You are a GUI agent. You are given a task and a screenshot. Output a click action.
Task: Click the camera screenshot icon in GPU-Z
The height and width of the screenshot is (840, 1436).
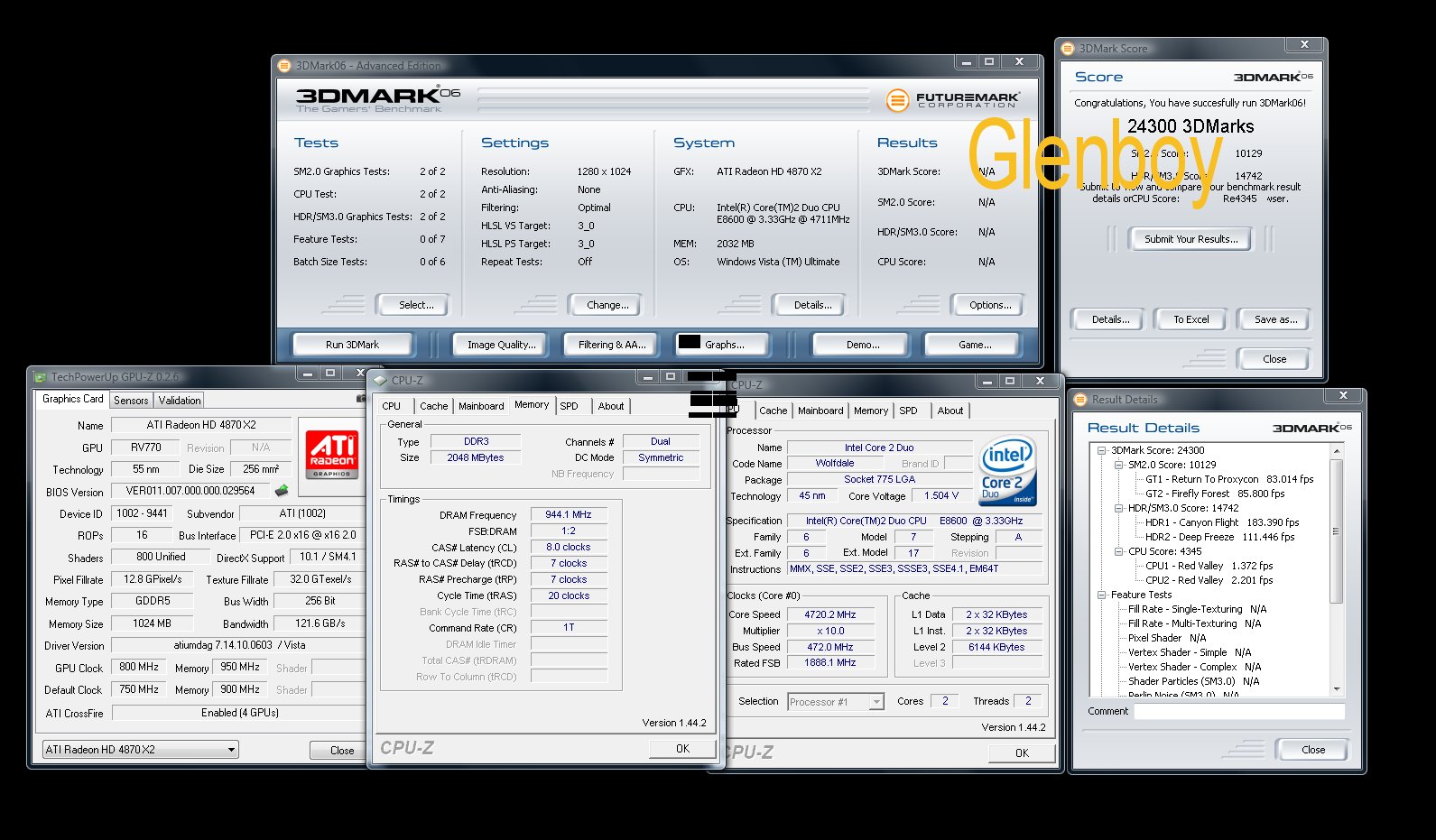pos(361,399)
